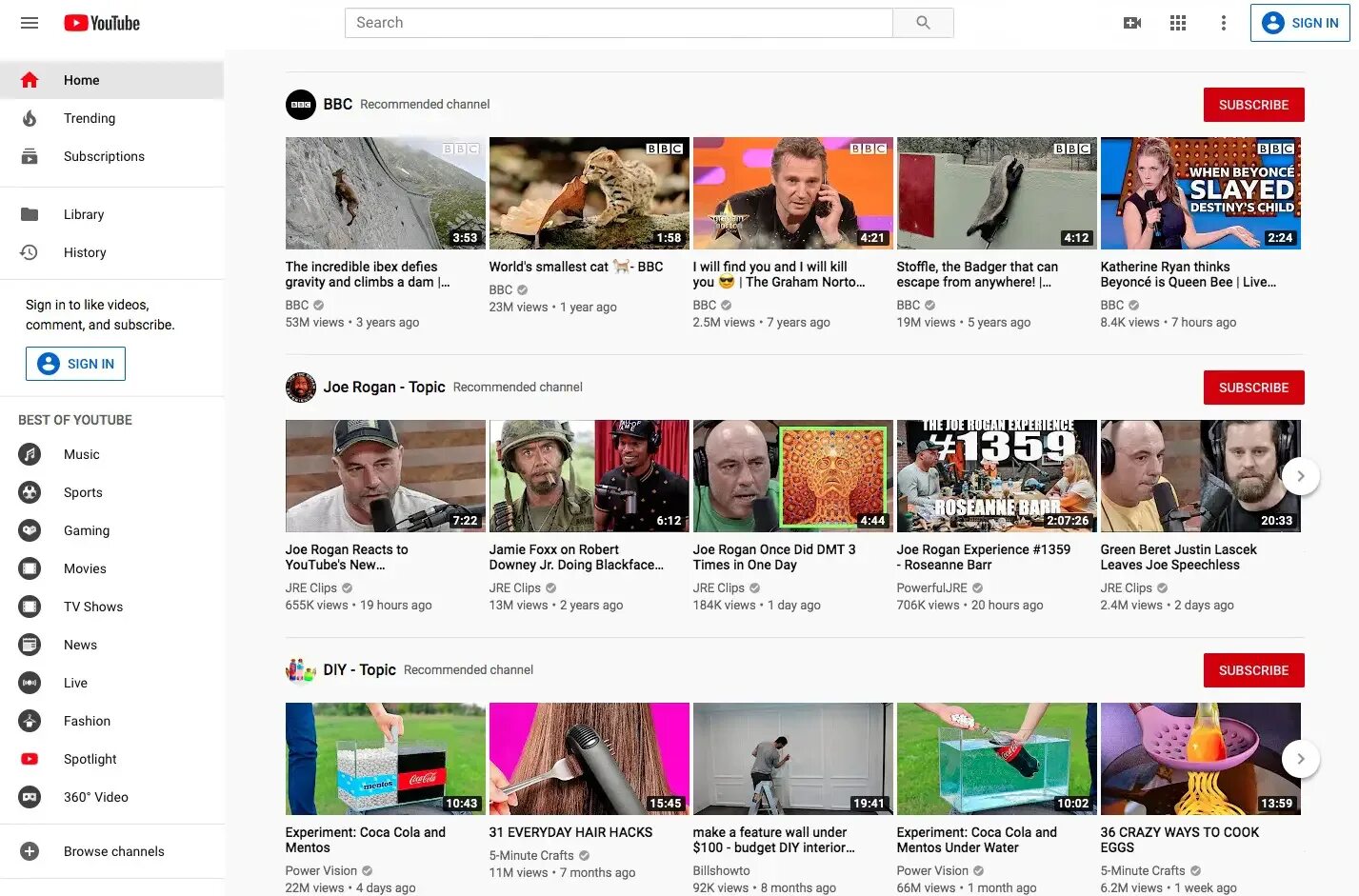The height and width of the screenshot is (896, 1359).
Task: Subscribe to DIY - Topic channel
Action: (x=1253, y=670)
